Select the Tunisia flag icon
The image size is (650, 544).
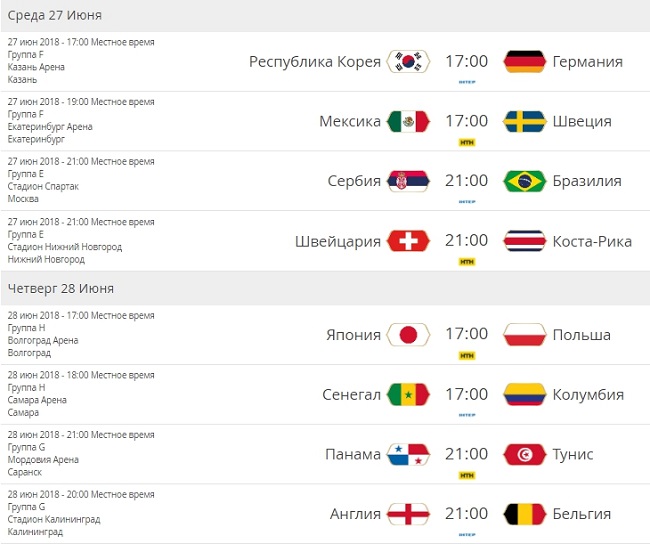coord(525,454)
